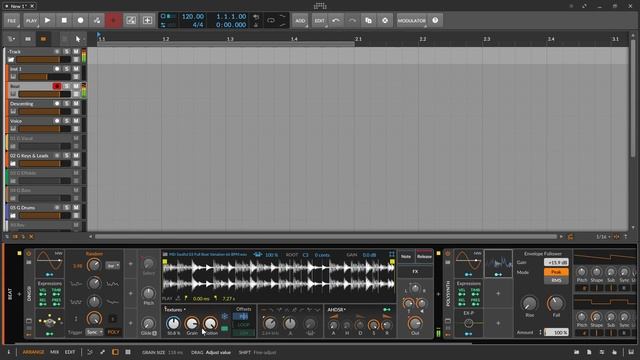
Task: Click the grid icon in bottom footer
Action: pos(128,352)
